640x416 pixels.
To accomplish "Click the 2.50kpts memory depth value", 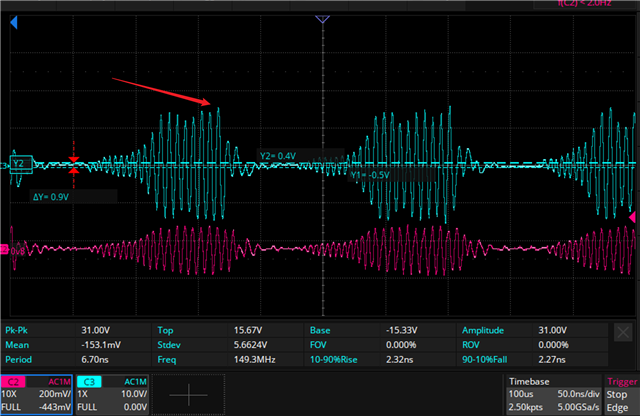I will [x=525, y=407].
